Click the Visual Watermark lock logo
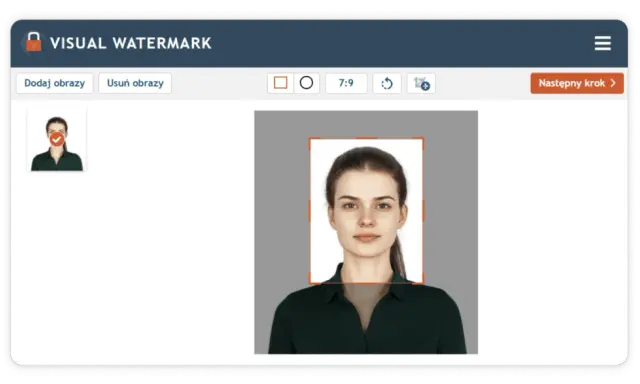Screen dimensions: 640x384 [x=33, y=42]
